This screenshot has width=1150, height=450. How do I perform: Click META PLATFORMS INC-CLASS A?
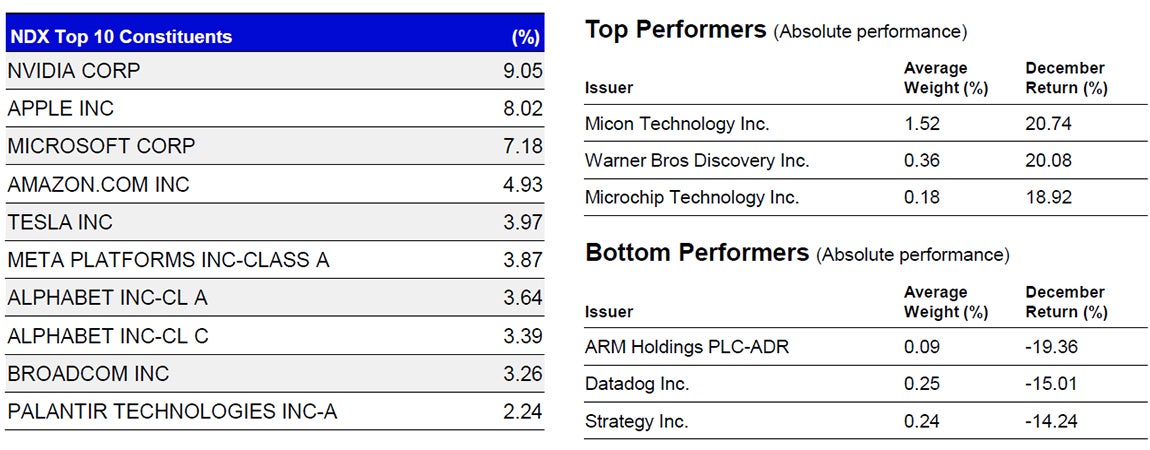point(168,260)
